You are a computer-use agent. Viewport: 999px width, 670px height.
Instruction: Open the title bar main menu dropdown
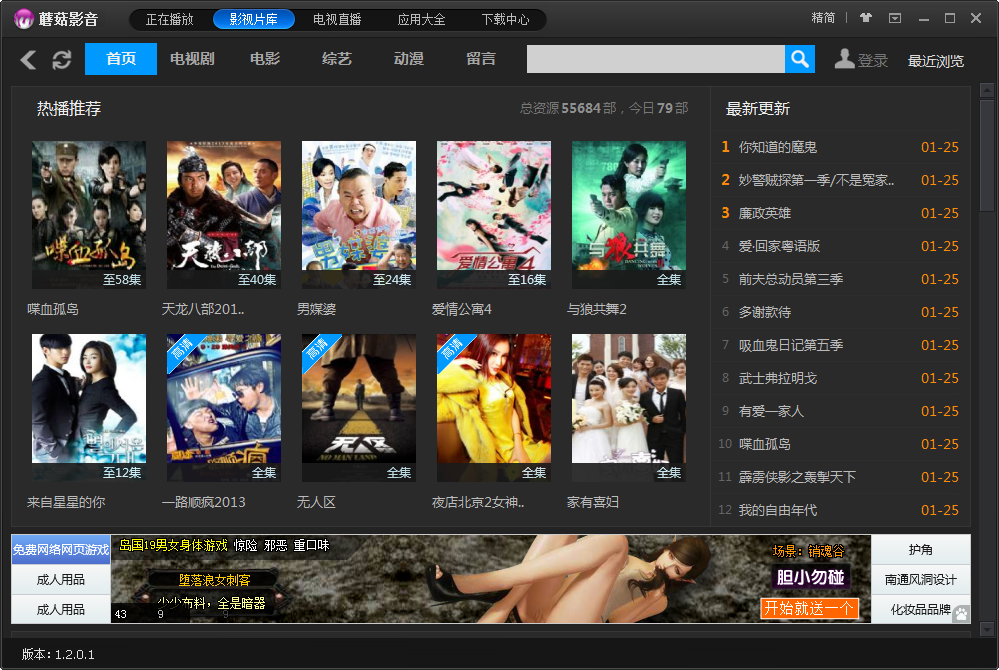pos(895,18)
